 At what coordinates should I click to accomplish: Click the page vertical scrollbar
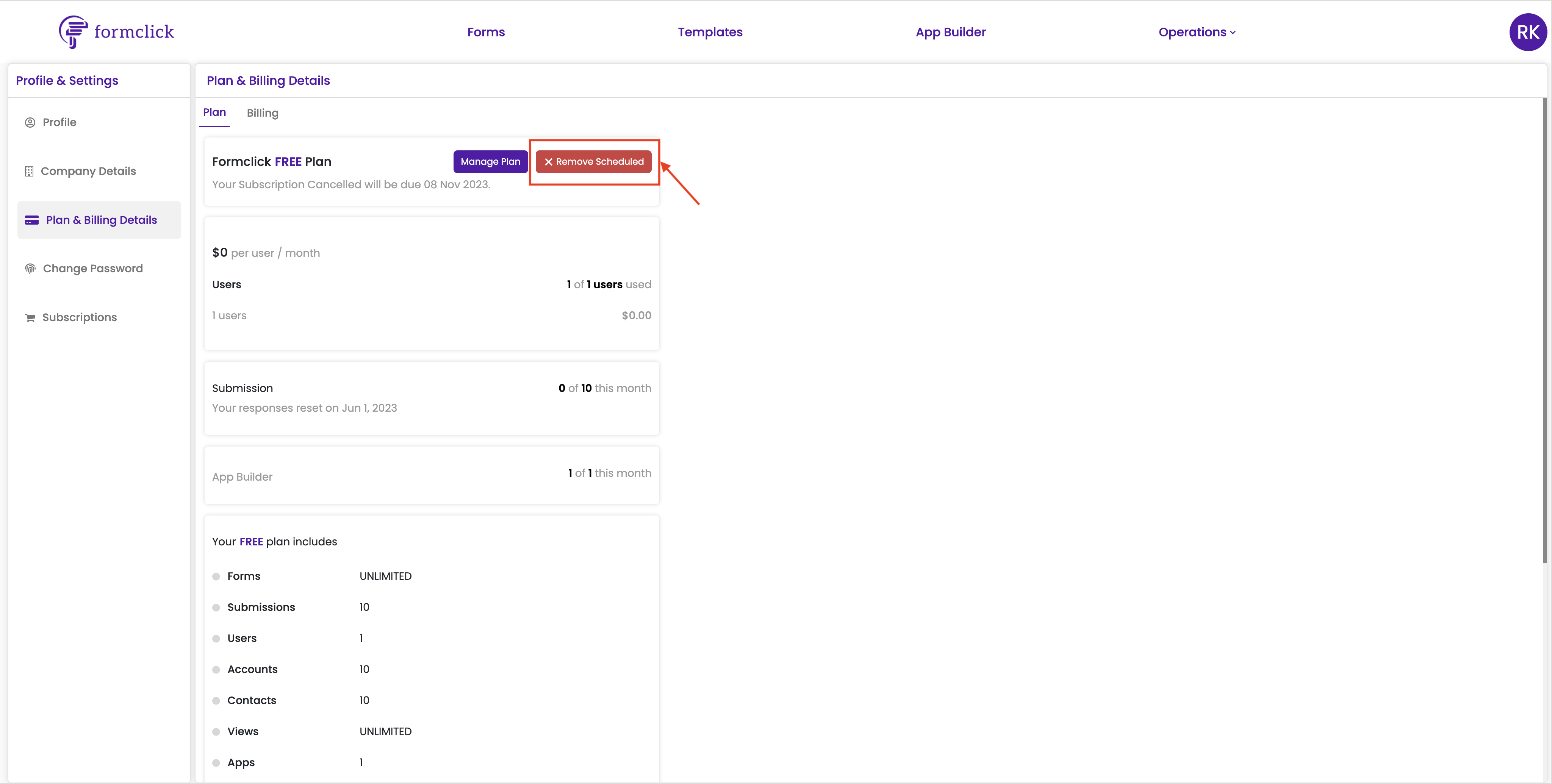click(x=1544, y=331)
